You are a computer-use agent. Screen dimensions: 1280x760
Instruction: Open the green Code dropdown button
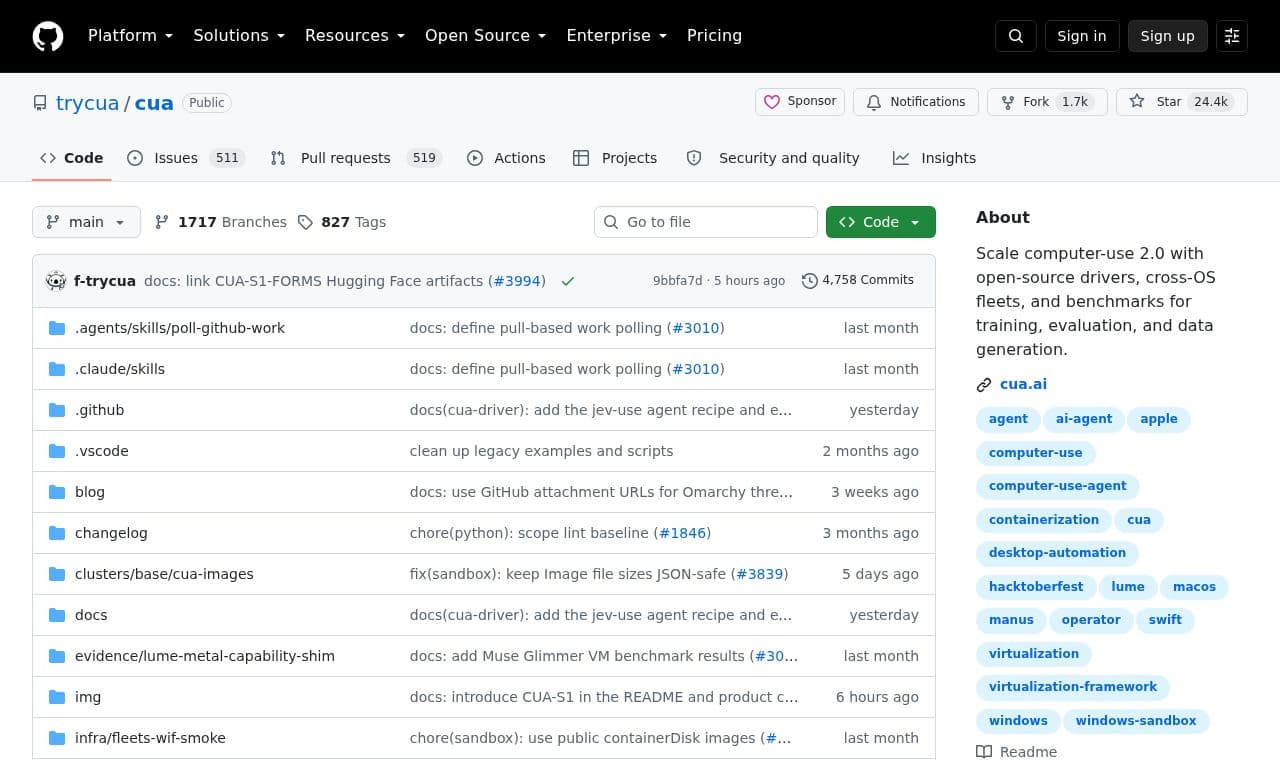pos(881,222)
